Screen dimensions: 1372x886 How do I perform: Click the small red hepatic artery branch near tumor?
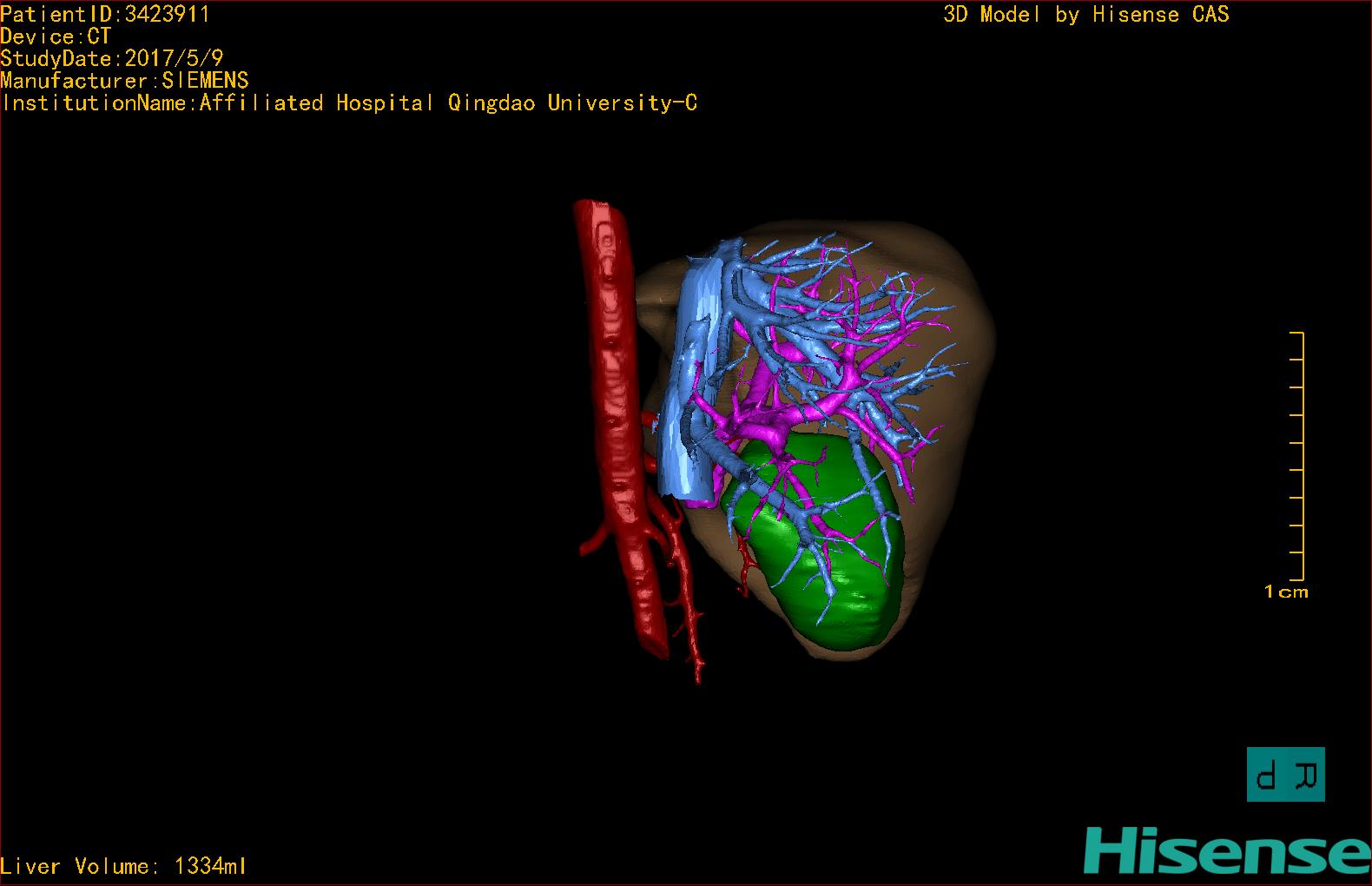(x=746, y=565)
